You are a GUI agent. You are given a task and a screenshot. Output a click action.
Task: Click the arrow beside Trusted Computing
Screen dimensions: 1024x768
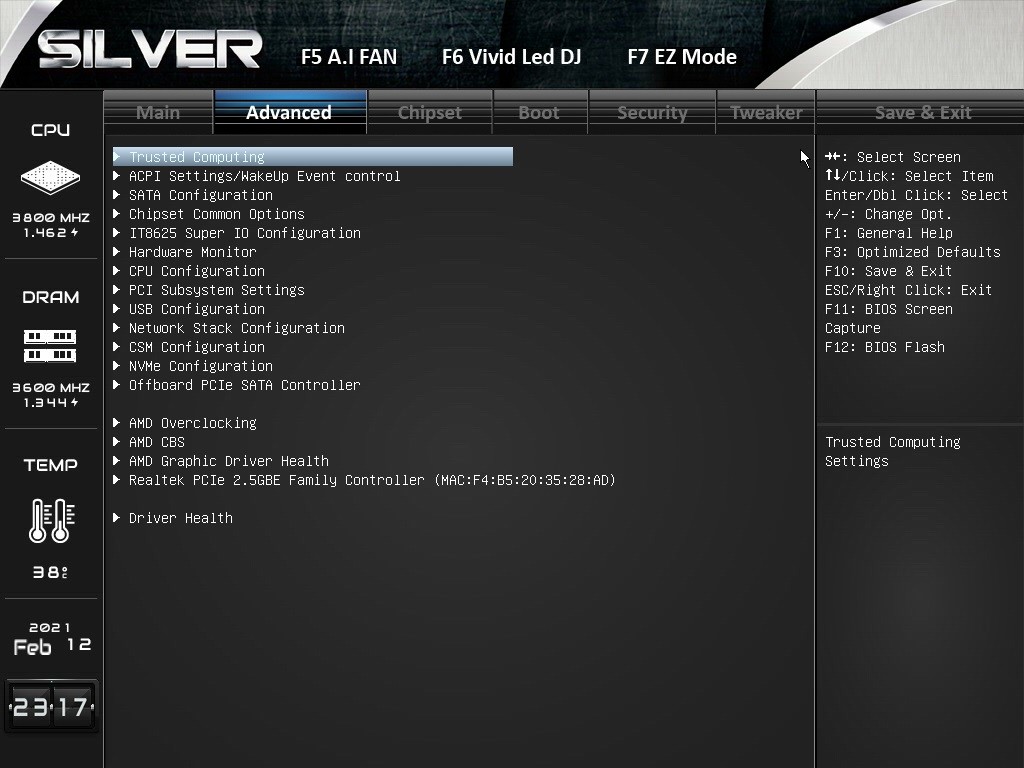coord(117,156)
